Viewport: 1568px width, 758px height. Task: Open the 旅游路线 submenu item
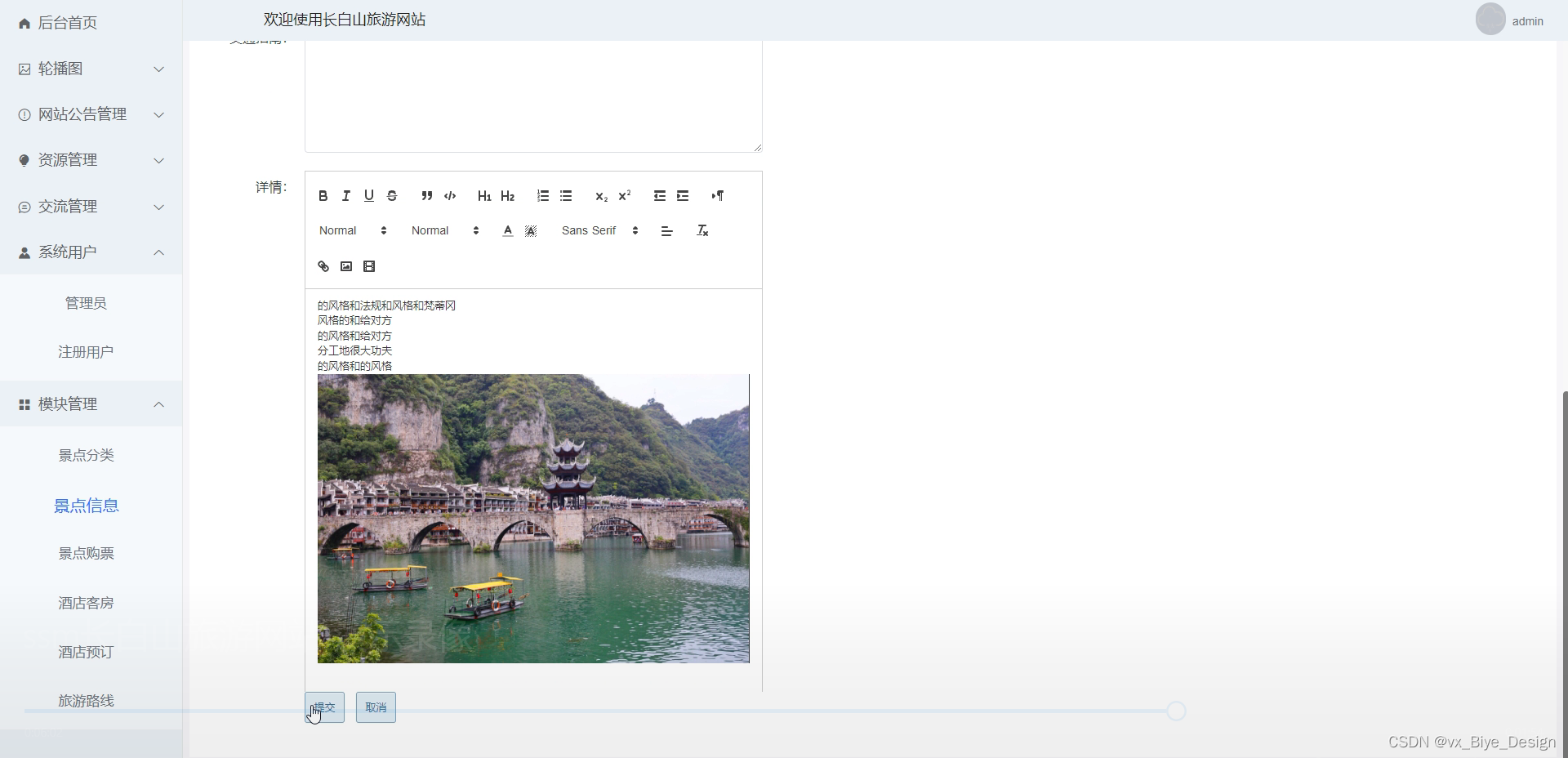(x=86, y=701)
